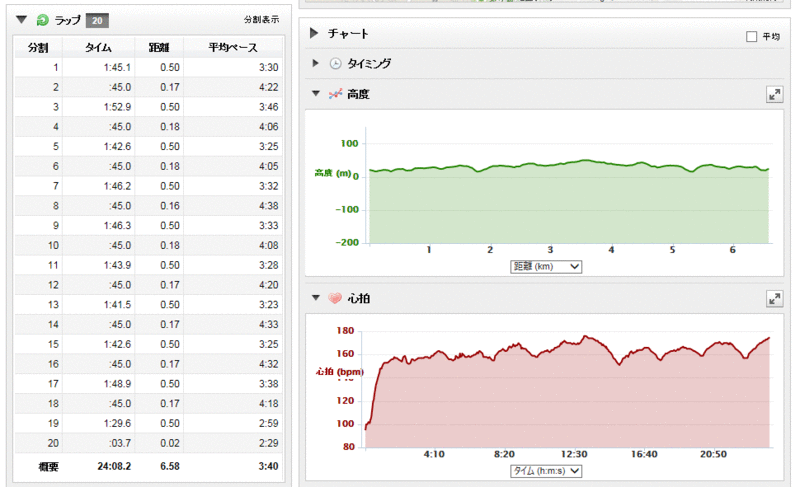Click the 分割表示 link
Viewport: 800px width, 487px height.
(x=261, y=20)
